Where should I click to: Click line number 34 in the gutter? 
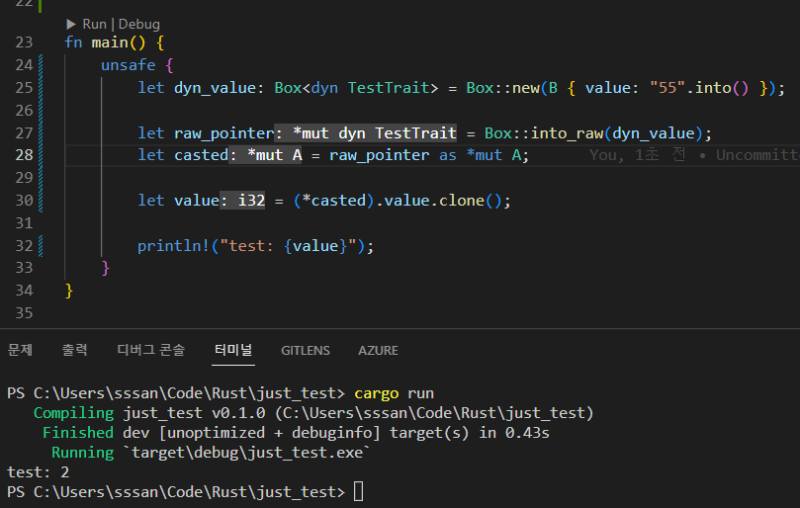coord(24,290)
